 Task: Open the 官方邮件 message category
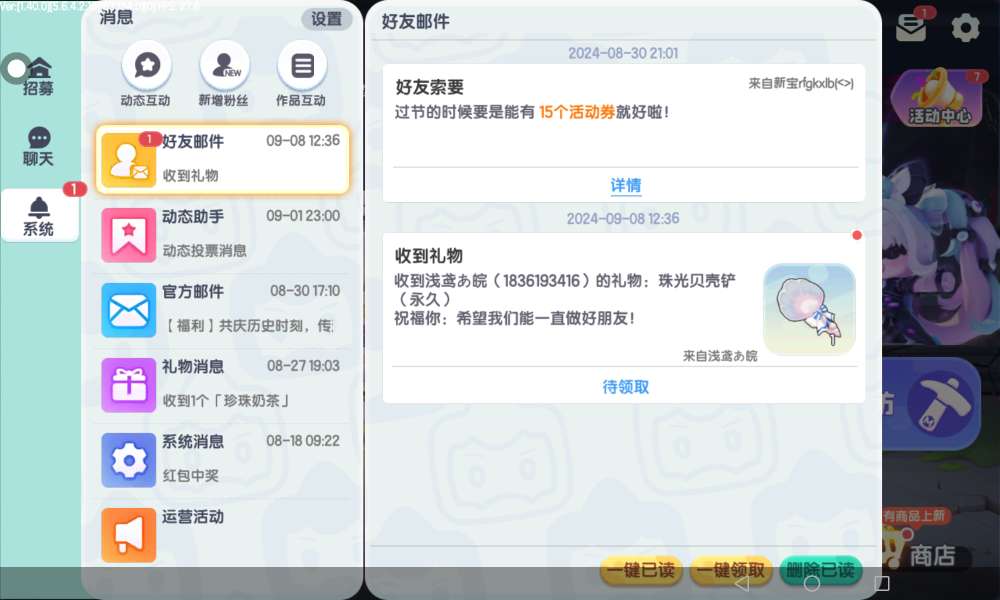[223, 310]
